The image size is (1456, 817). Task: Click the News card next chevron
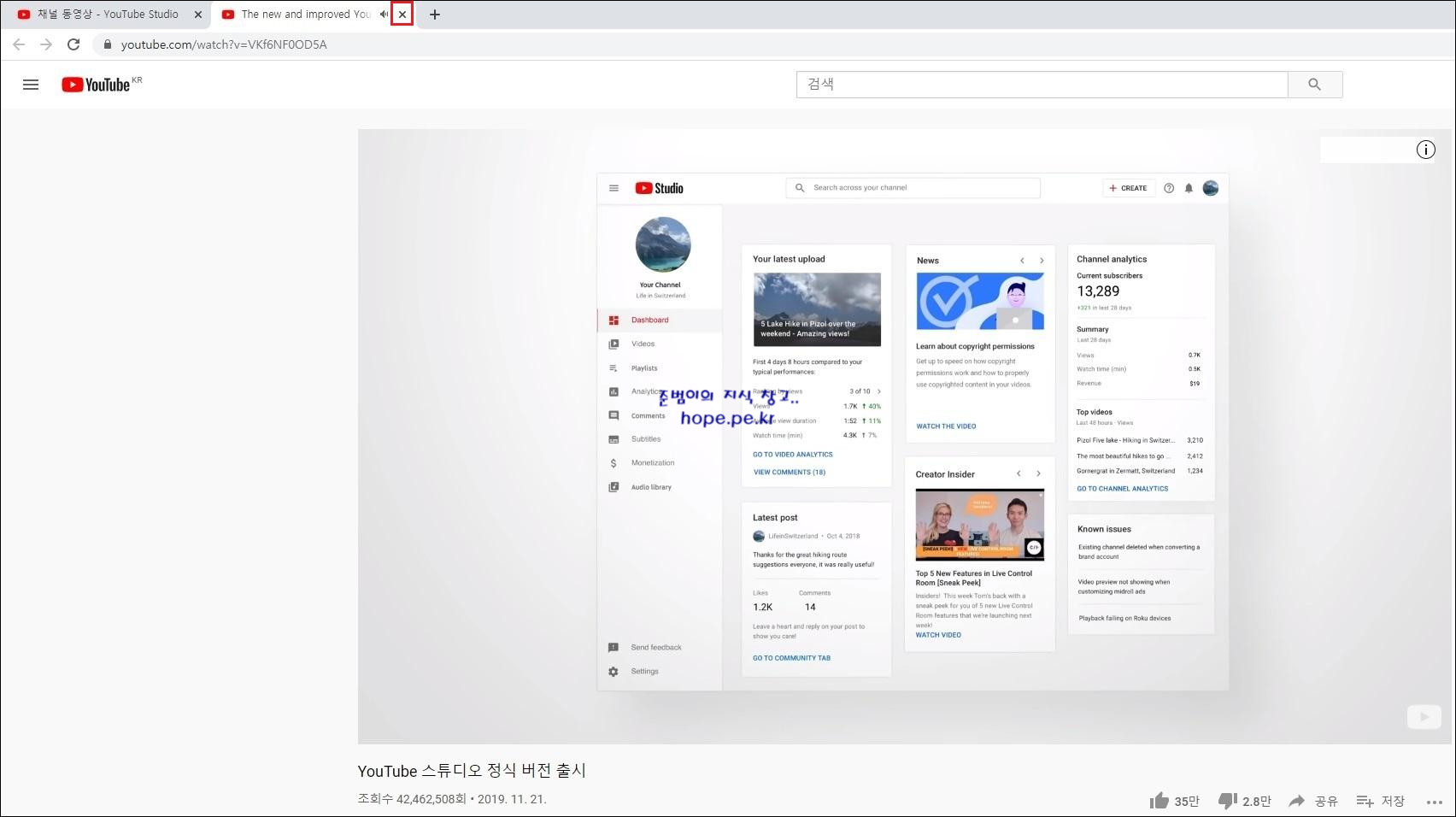(1042, 261)
